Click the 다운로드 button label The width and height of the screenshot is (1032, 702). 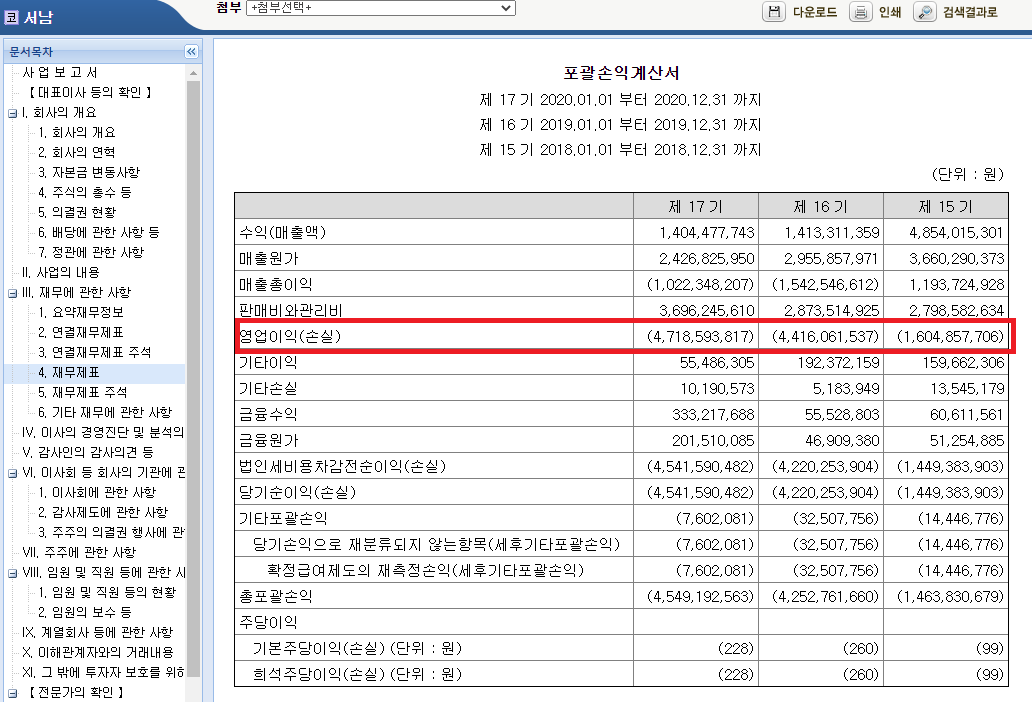coord(815,12)
